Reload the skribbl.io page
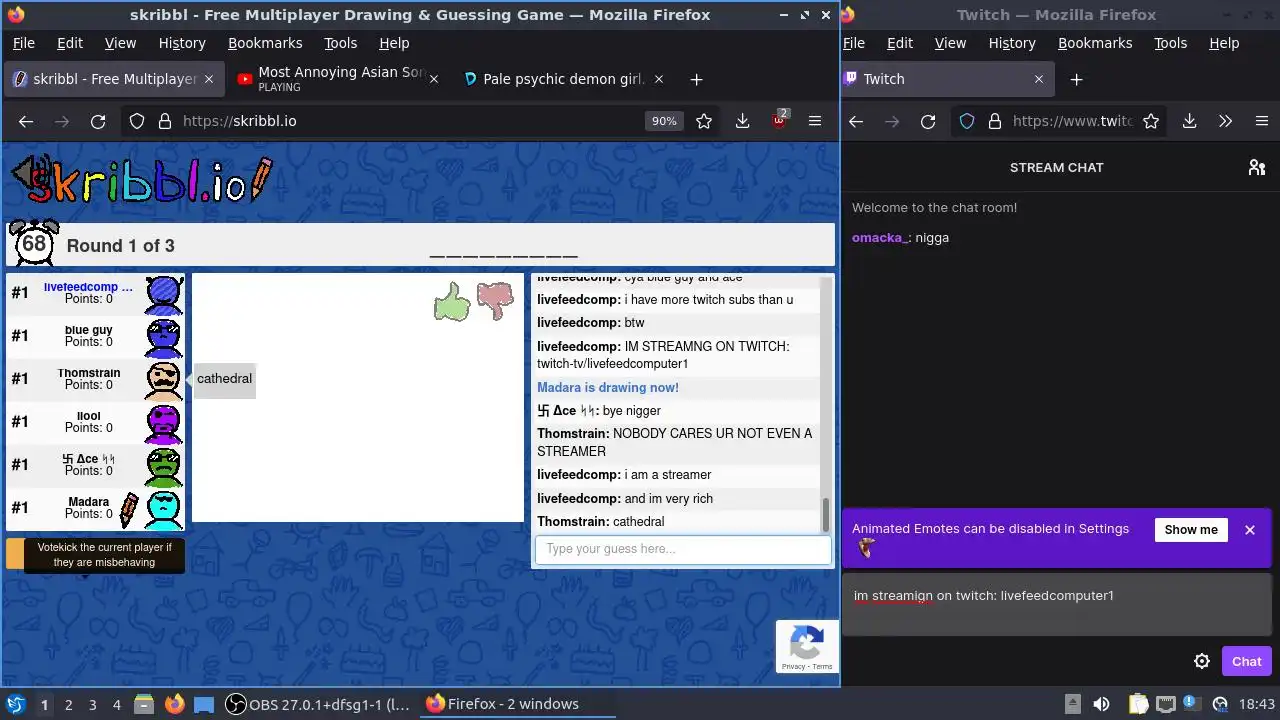This screenshot has width=1280, height=720. tap(98, 121)
